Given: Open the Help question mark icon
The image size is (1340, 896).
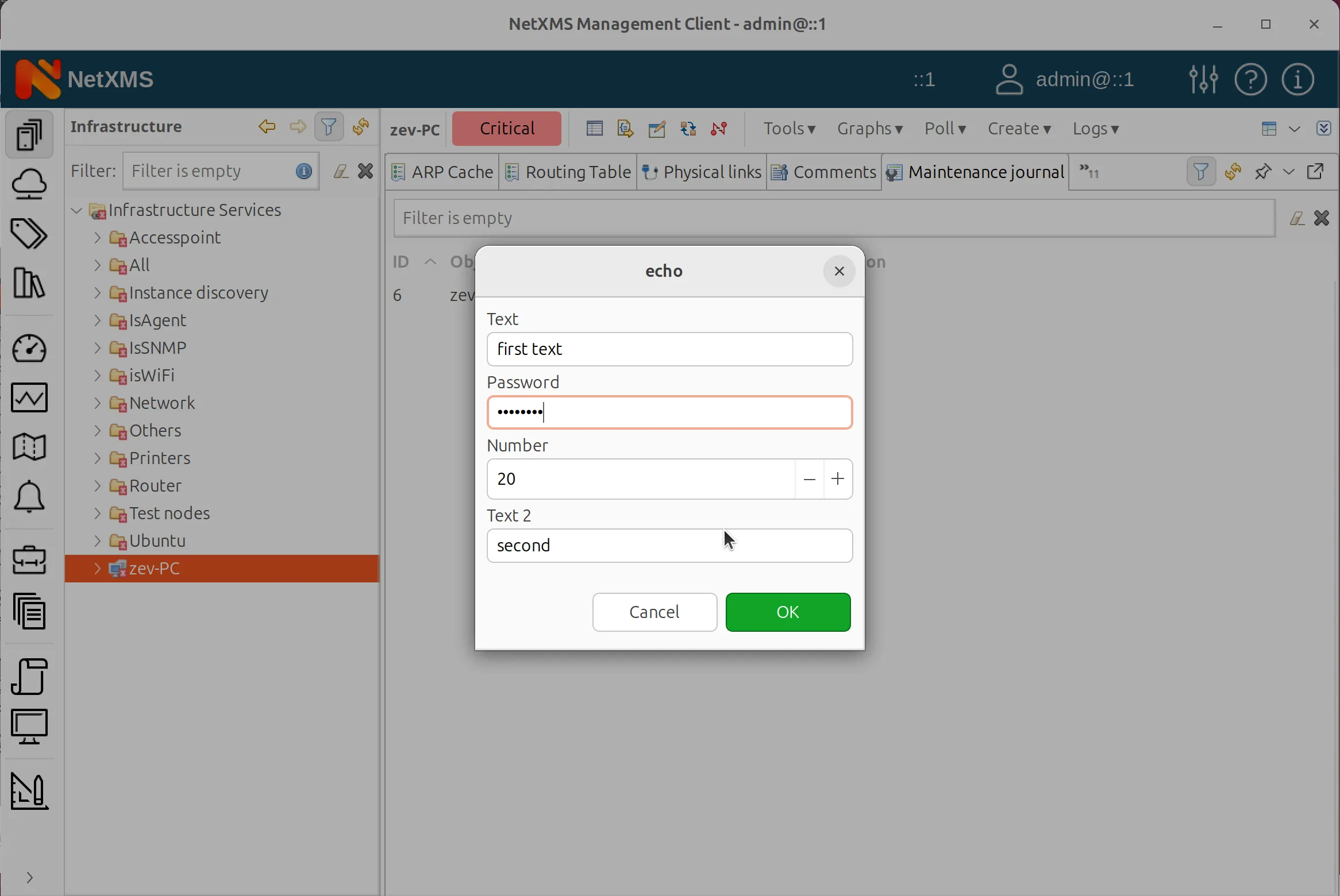Looking at the screenshot, I should [x=1251, y=79].
